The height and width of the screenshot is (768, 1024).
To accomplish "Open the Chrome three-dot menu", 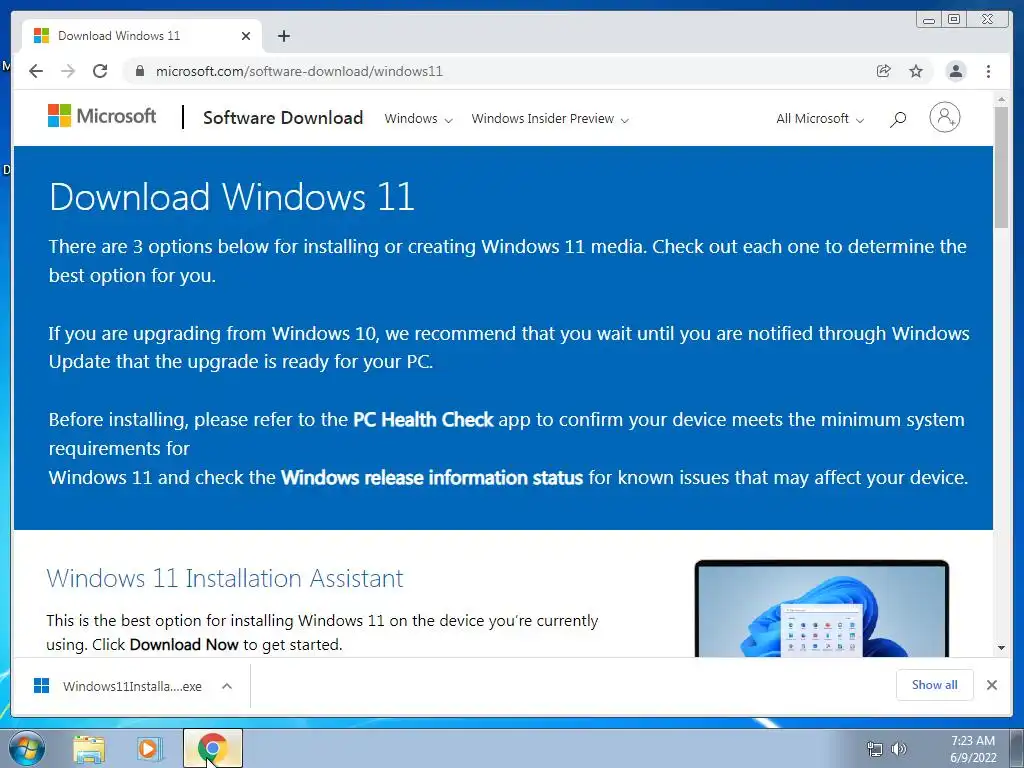I will point(989,71).
